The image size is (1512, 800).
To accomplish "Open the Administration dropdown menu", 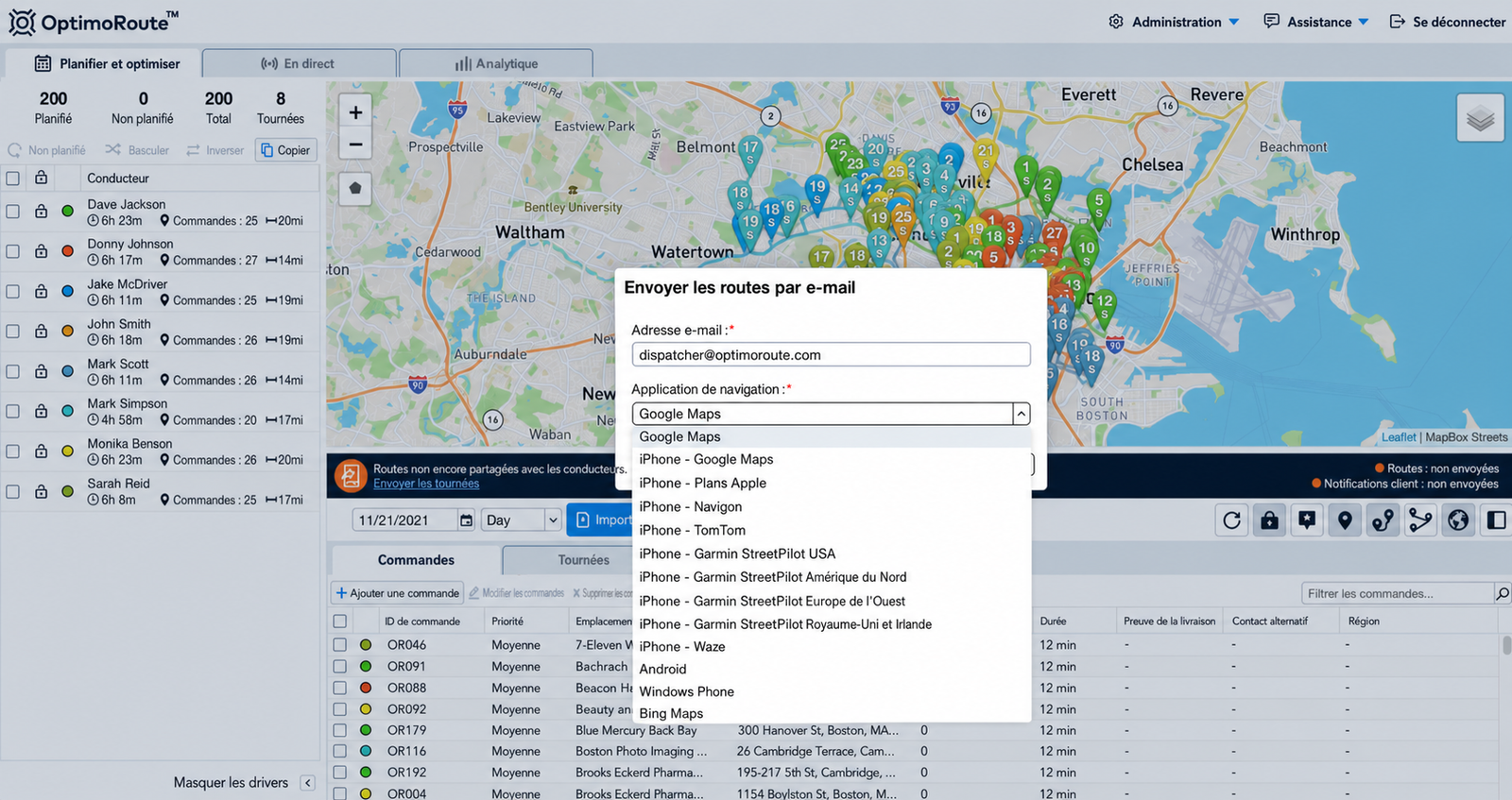I will pos(1174,22).
